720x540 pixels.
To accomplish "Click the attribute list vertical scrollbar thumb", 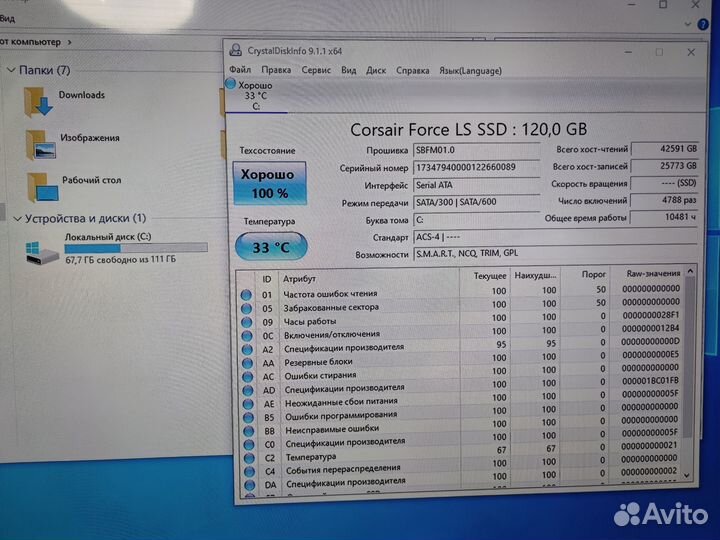I will tap(688, 357).
